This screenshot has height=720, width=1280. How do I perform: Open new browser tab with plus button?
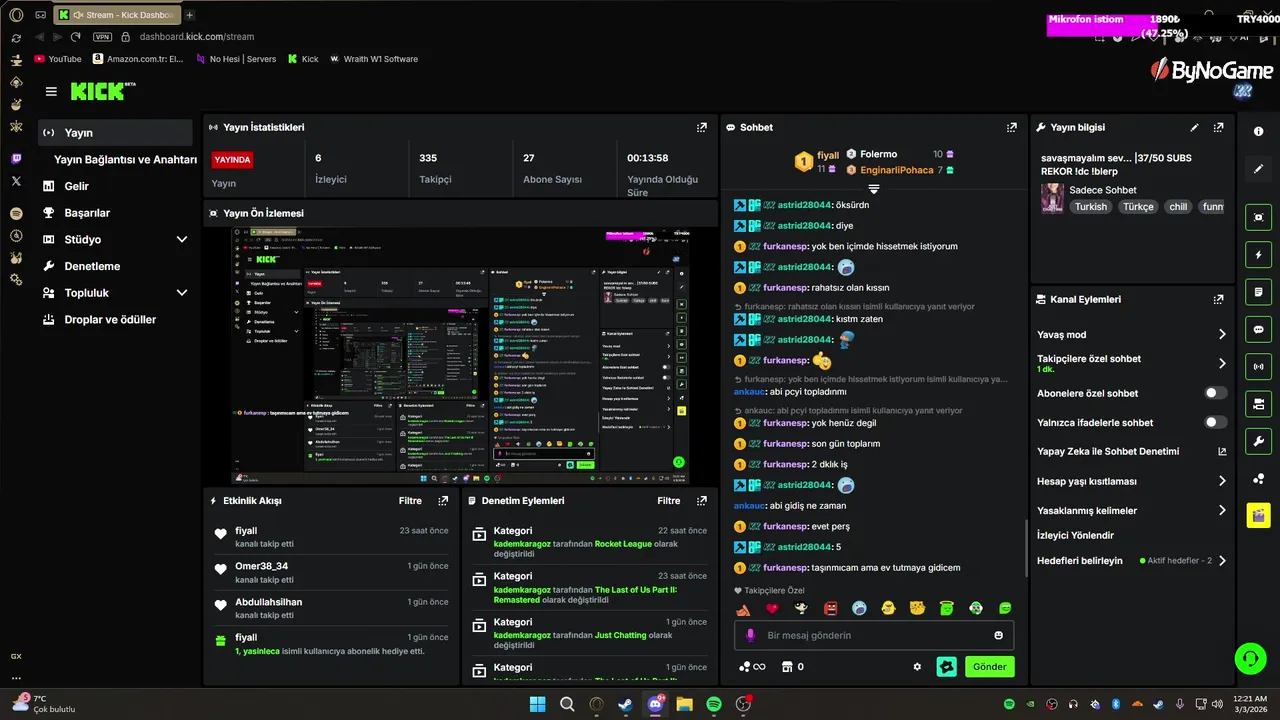190,15
